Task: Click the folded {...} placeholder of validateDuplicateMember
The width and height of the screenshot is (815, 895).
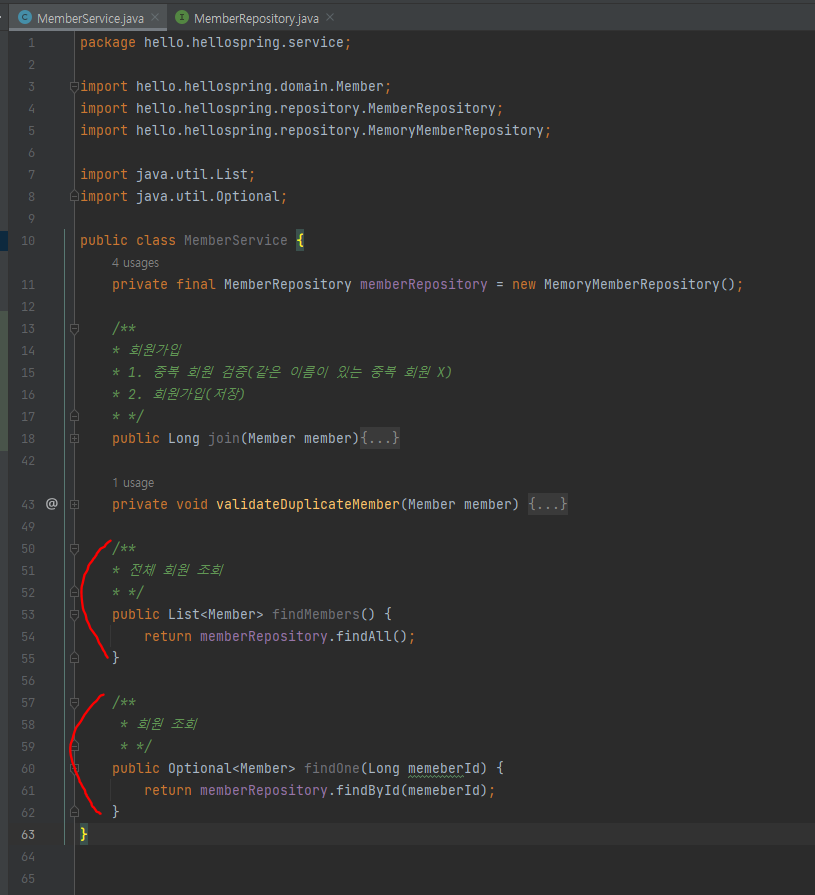Action: coord(548,504)
